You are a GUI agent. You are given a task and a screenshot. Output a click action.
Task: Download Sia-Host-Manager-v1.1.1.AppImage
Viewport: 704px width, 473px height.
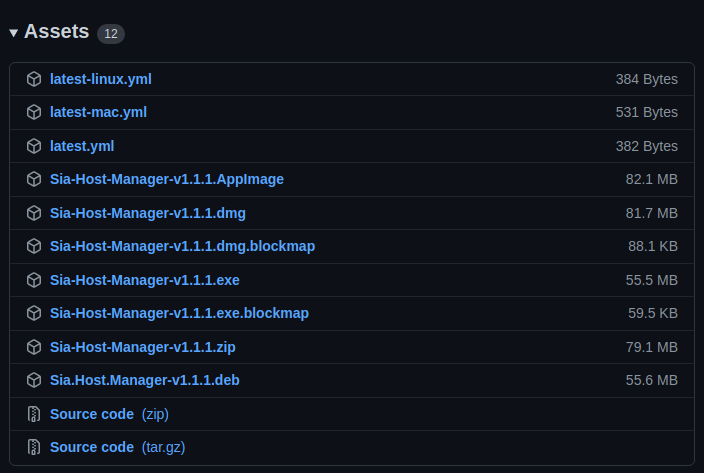(x=167, y=179)
